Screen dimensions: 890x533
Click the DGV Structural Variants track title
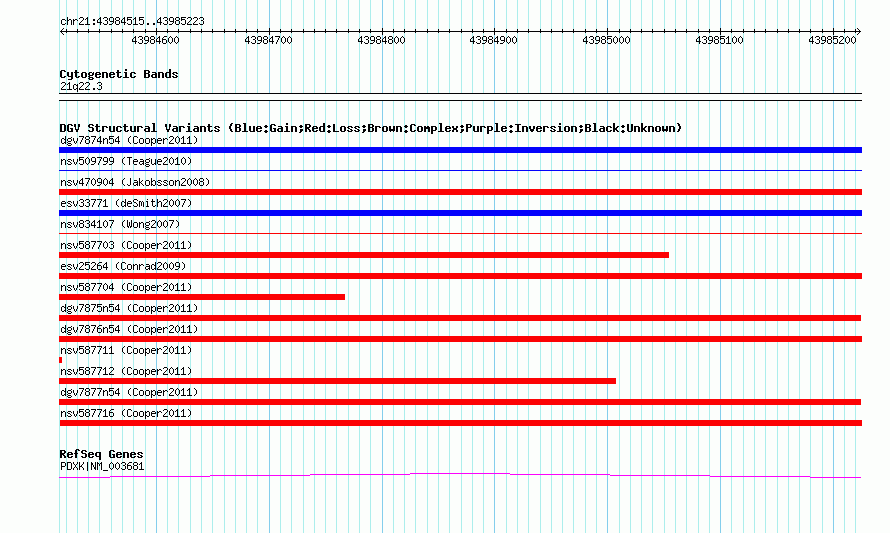point(371,128)
